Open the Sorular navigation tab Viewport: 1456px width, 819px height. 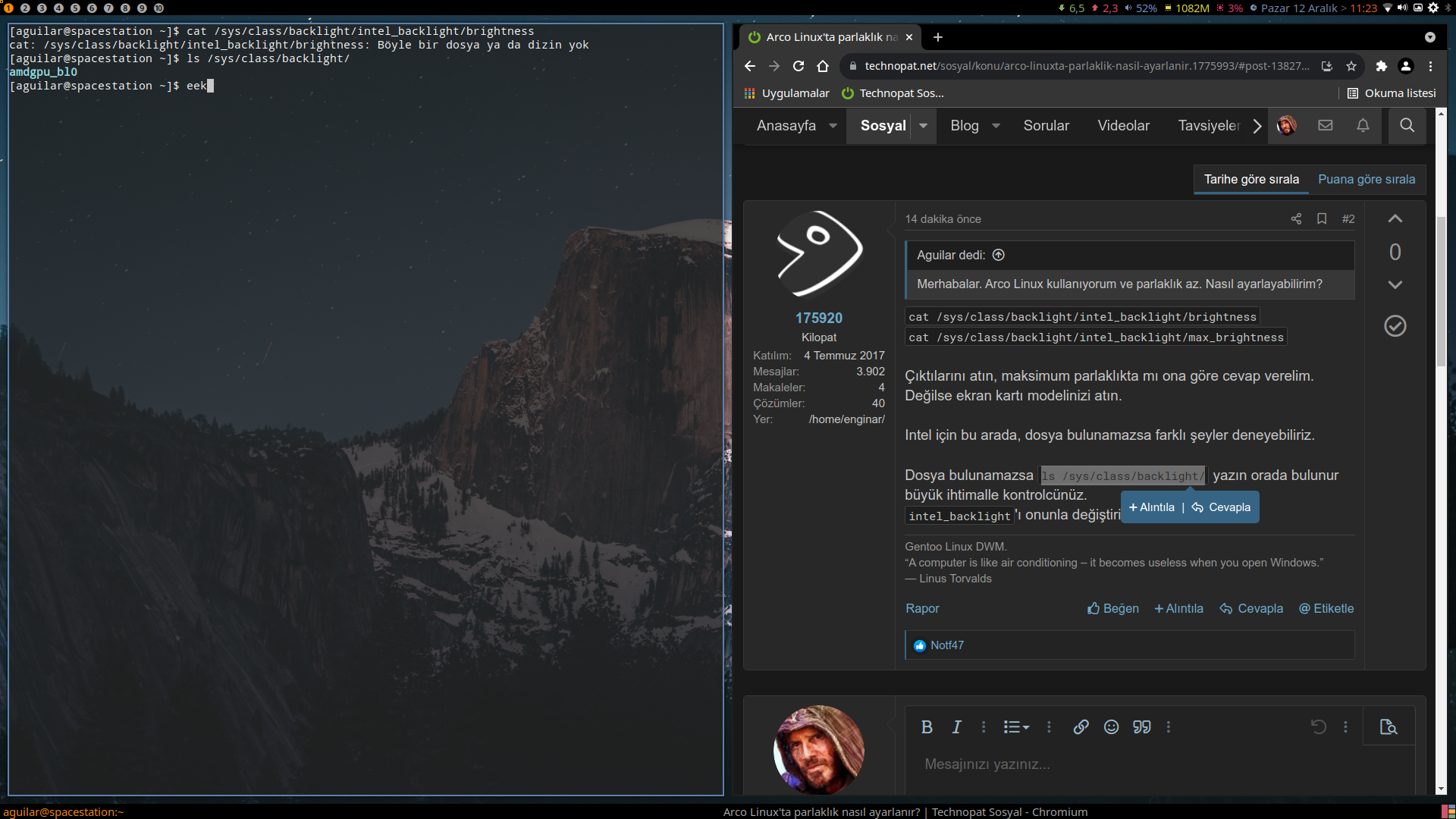coord(1046,126)
